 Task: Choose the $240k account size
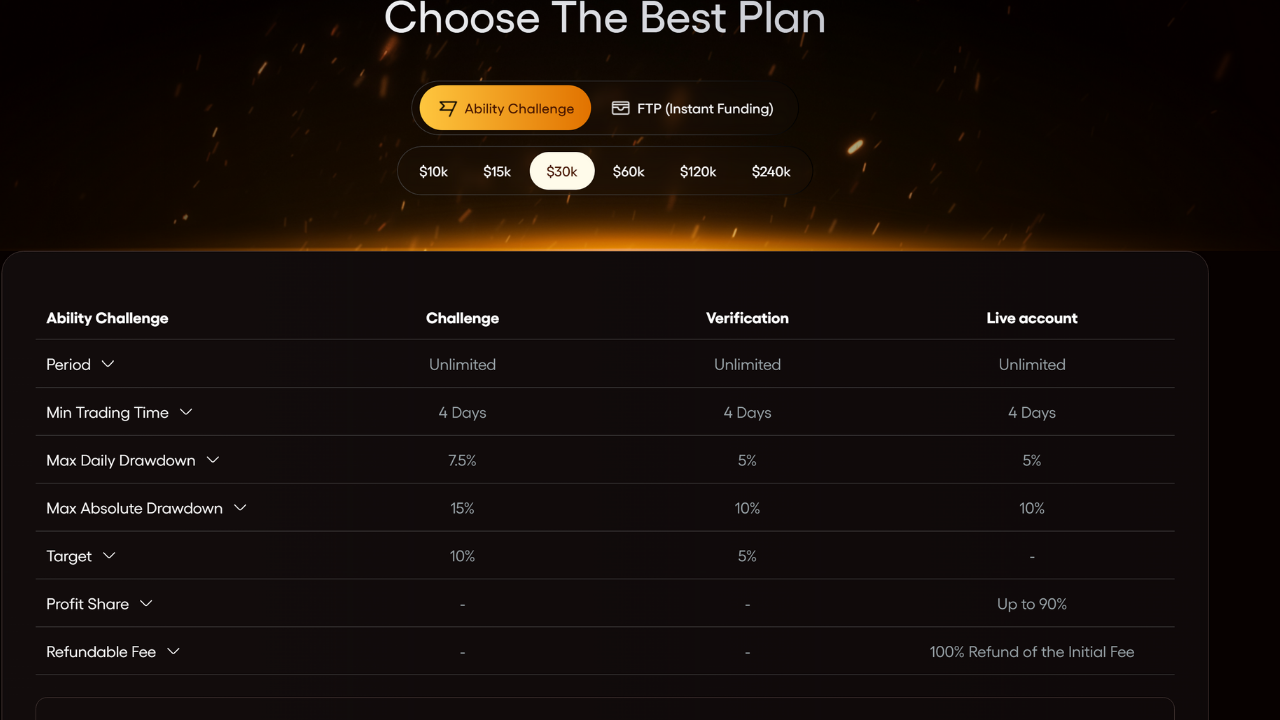[771, 171]
